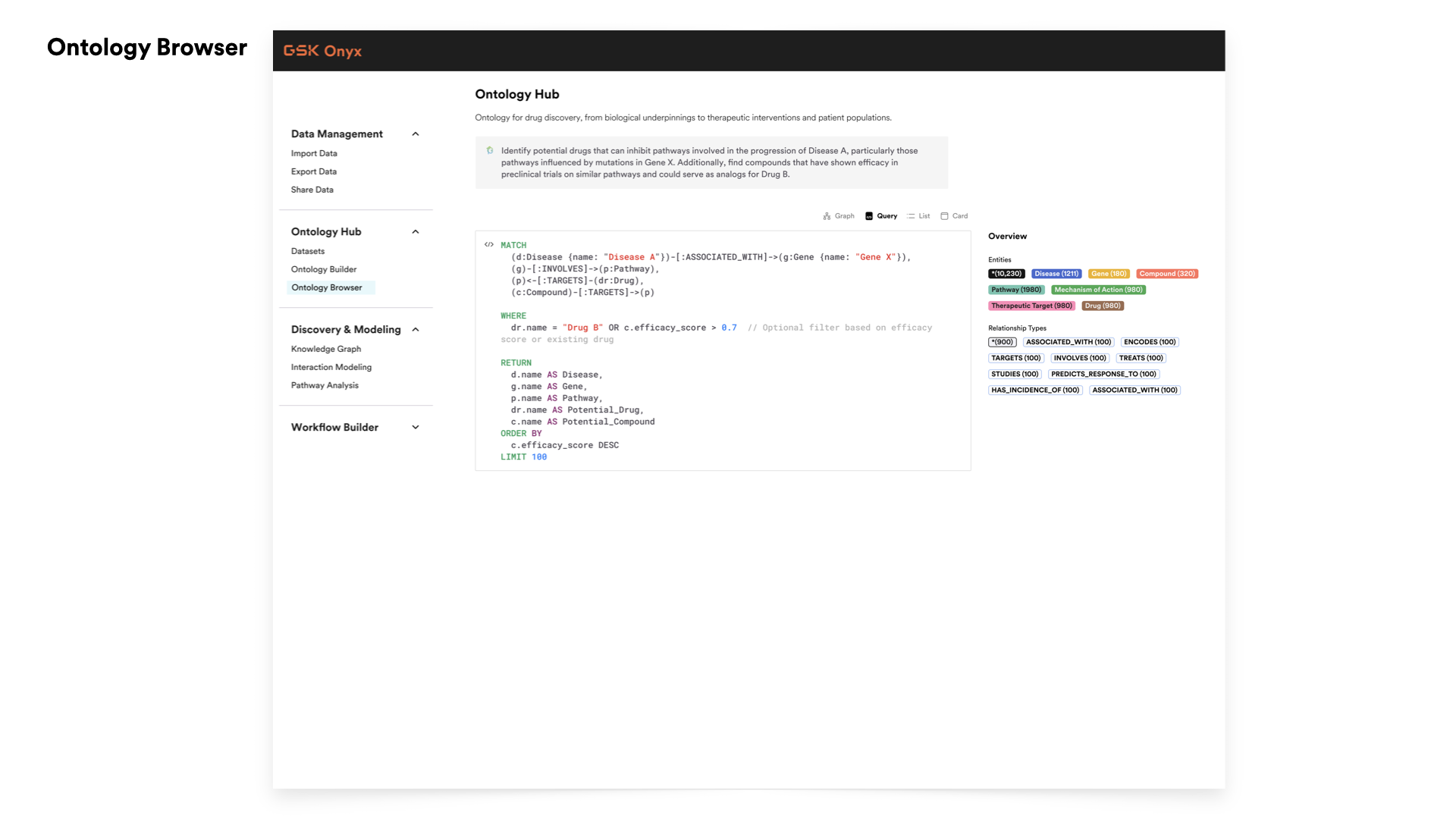
Task: Click the GSK Onyx logo
Action: coord(322,51)
